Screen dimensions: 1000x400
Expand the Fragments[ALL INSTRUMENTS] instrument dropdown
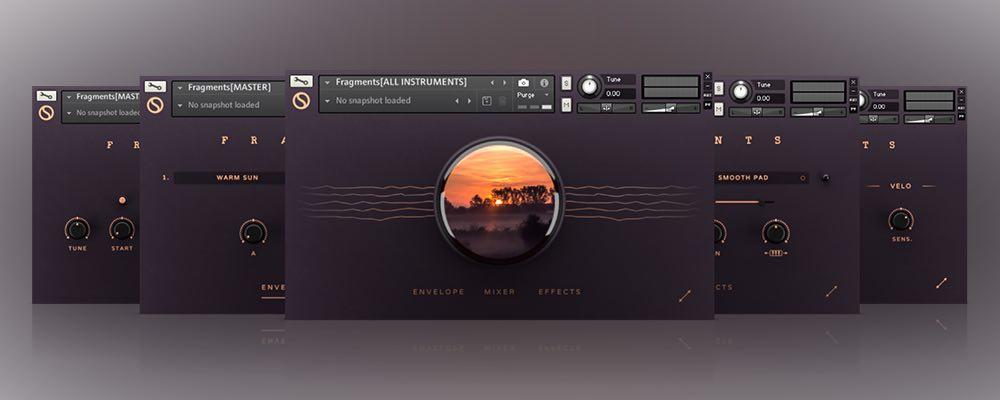[x=327, y=82]
